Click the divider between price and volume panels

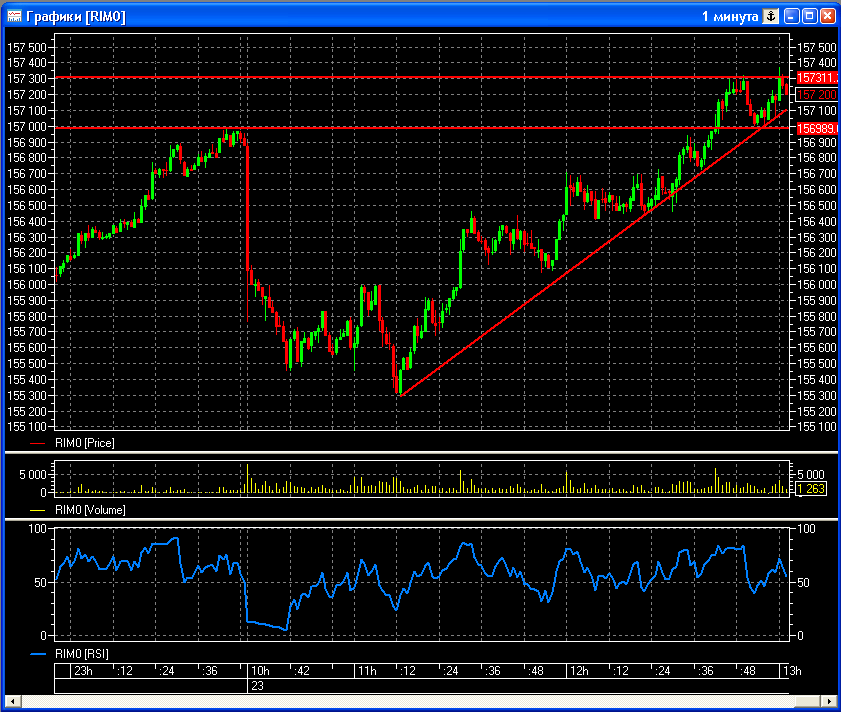(420, 453)
